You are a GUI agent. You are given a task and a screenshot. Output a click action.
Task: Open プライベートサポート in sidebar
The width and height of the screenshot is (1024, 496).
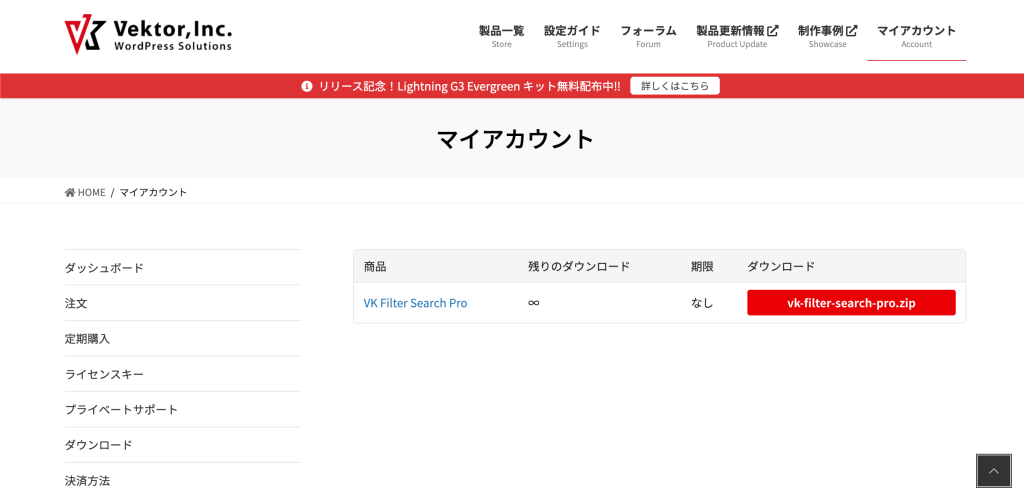[x=183, y=409]
